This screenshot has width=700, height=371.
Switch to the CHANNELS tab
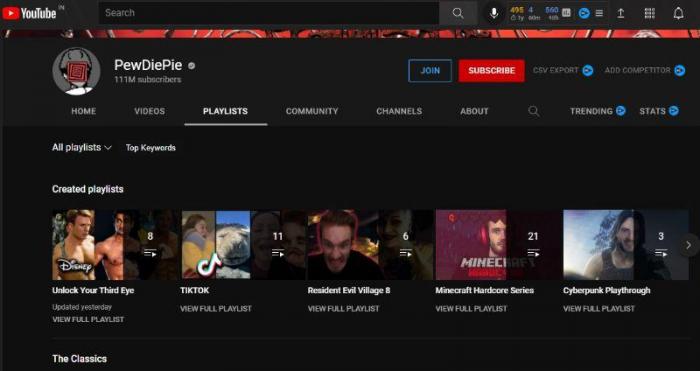point(399,111)
